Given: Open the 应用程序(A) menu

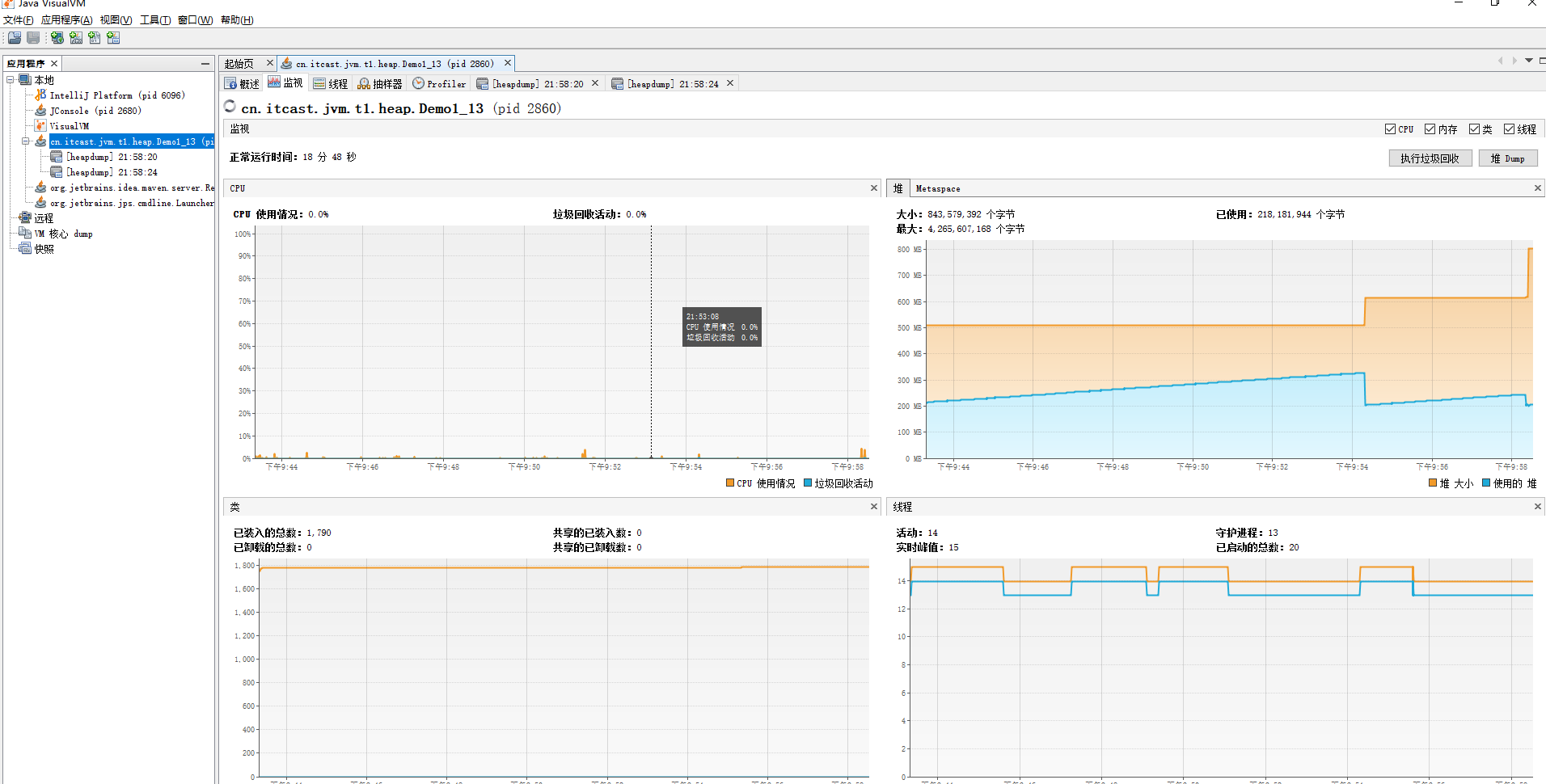Looking at the screenshot, I should [x=67, y=20].
